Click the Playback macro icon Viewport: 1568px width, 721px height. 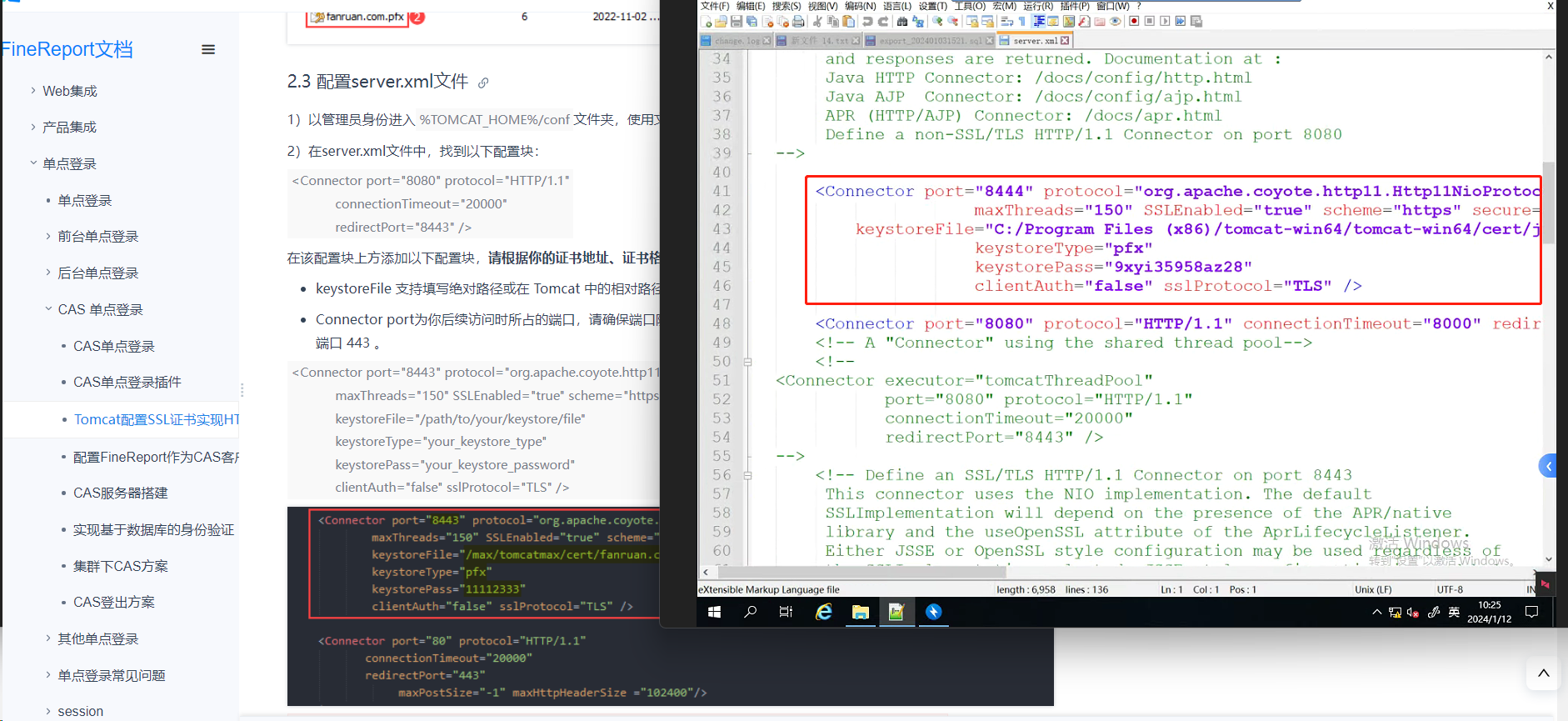1165,21
